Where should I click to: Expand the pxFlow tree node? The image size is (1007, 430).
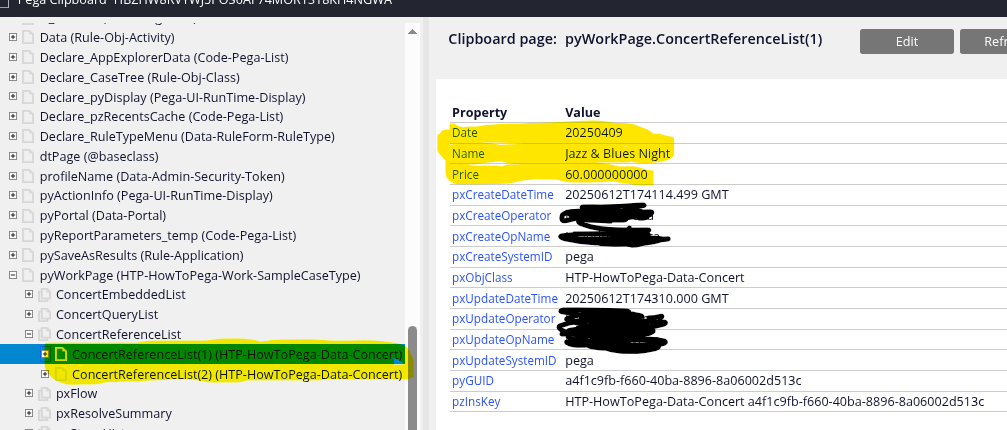point(29,393)
